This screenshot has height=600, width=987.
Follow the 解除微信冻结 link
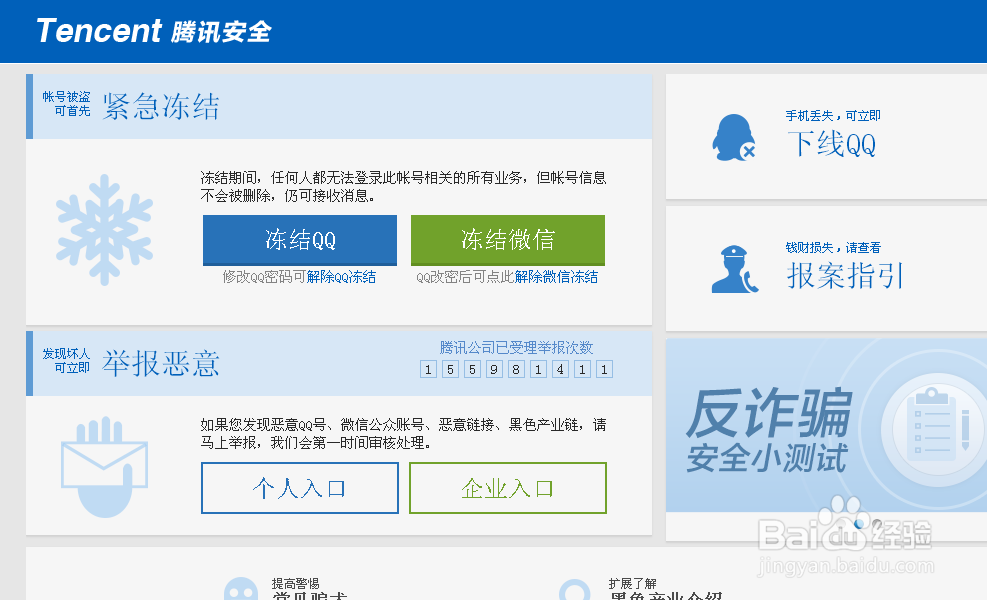[556, 277]
